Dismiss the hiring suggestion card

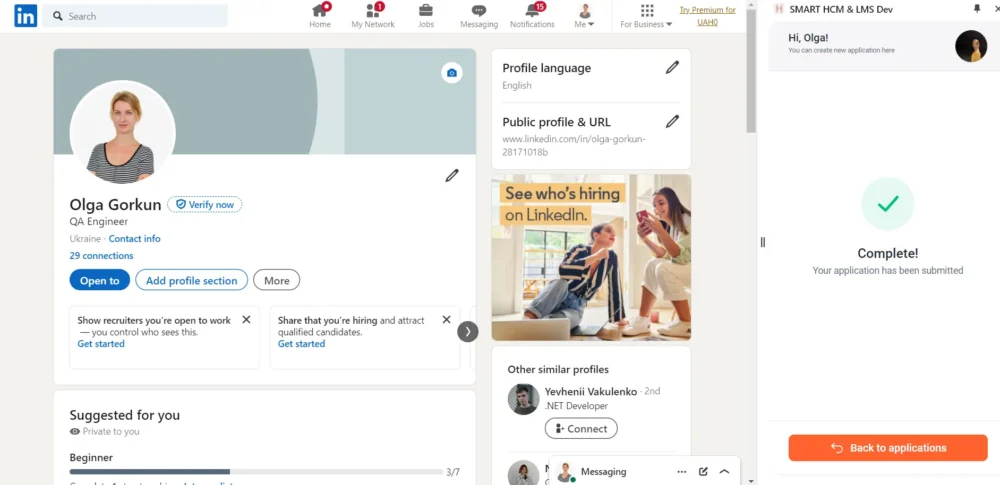pyautogui.click(x=445, y=320)
